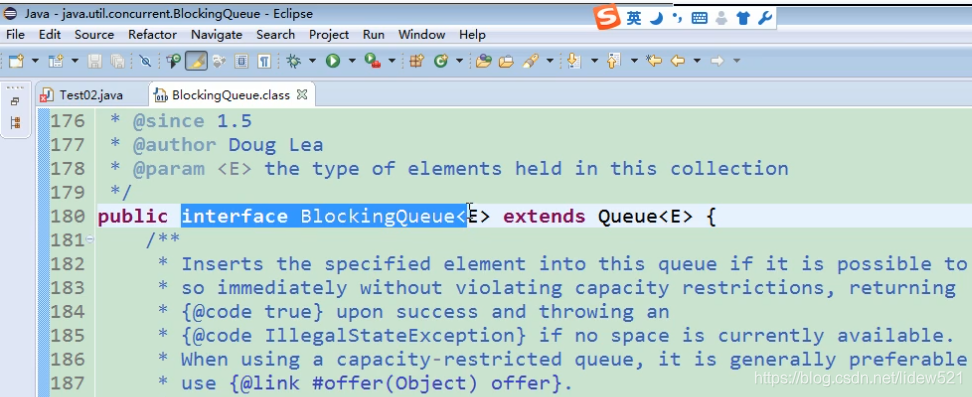Image resolution: width=972 pixels, height=397 pixels.
Task: Click the Eclipse logo in the title bar
Action: click(x=12, y=14)
